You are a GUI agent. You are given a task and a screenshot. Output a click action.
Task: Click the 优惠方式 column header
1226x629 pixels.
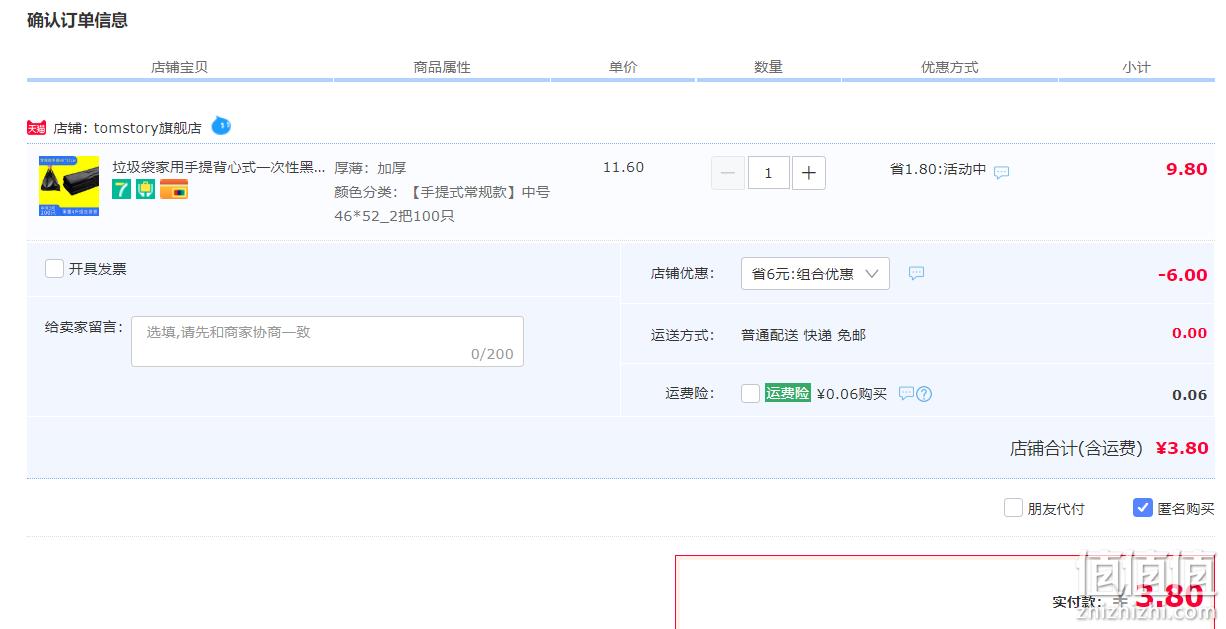pos(950,67)
